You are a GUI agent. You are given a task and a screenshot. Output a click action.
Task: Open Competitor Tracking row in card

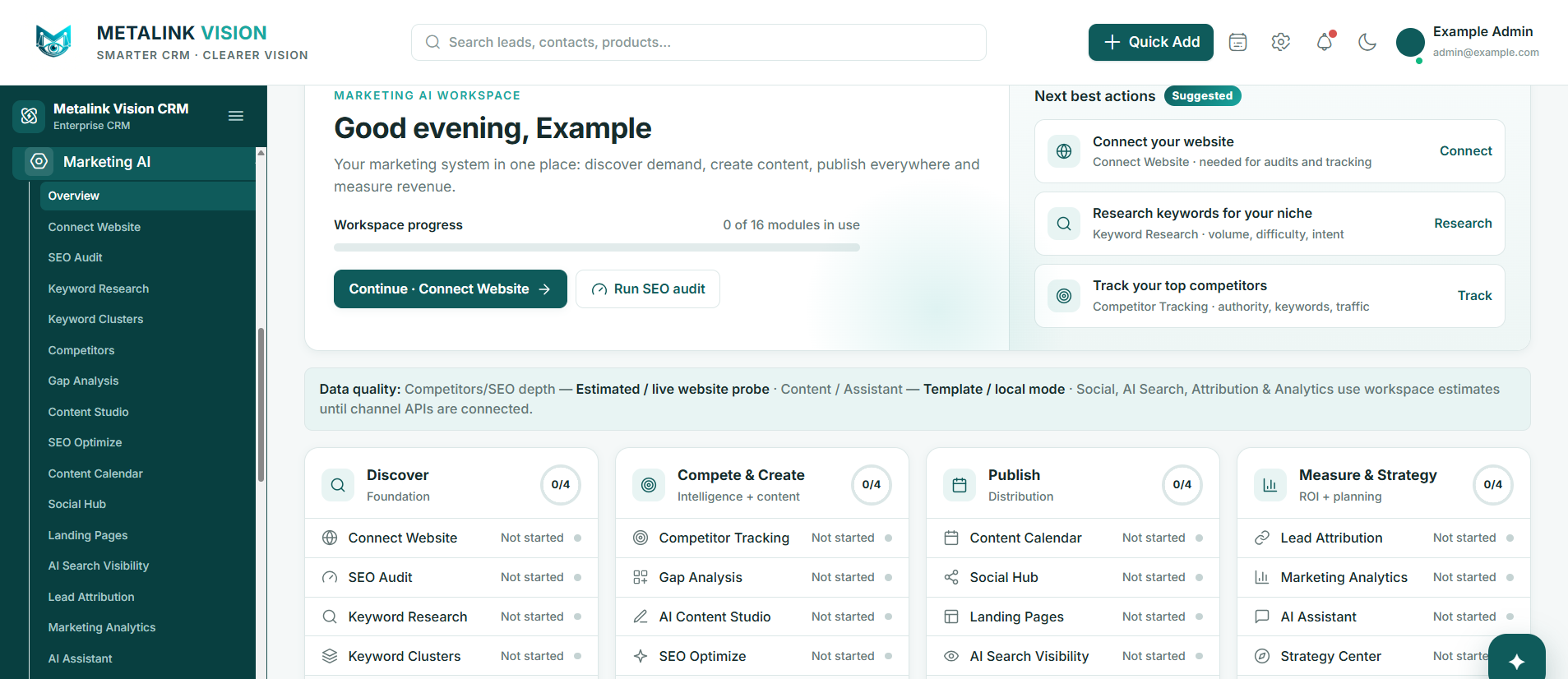762,538
